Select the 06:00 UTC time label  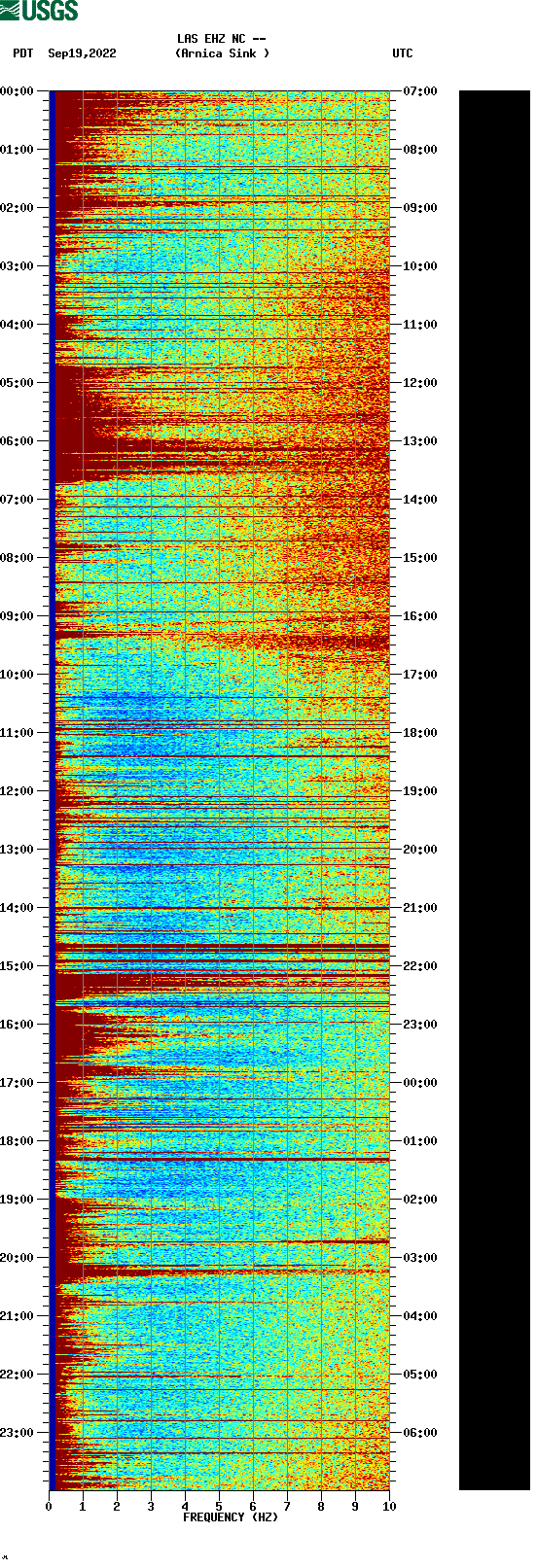420,1433
